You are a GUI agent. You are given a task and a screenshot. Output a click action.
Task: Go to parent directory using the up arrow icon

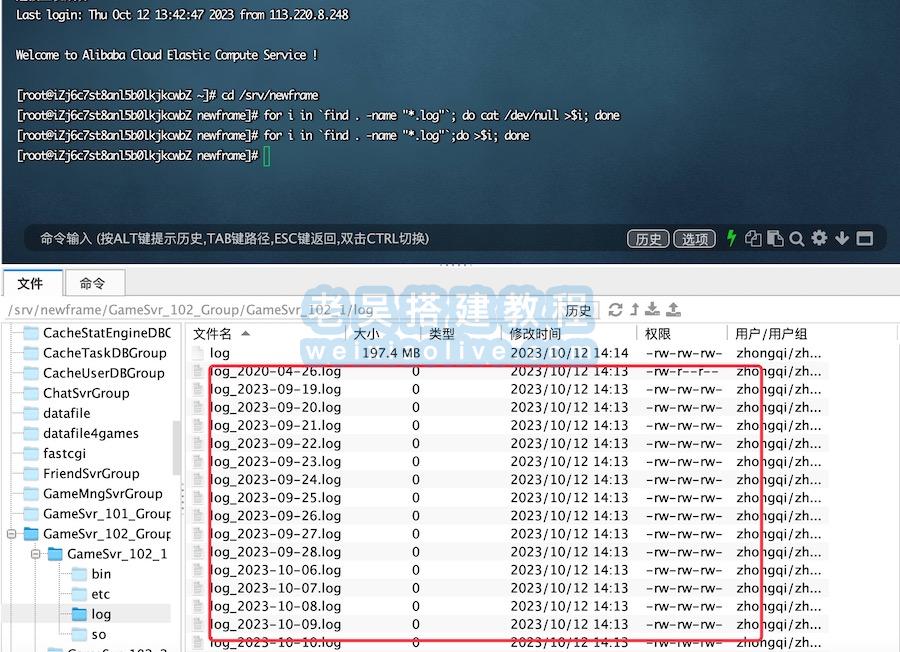point(635,310)
